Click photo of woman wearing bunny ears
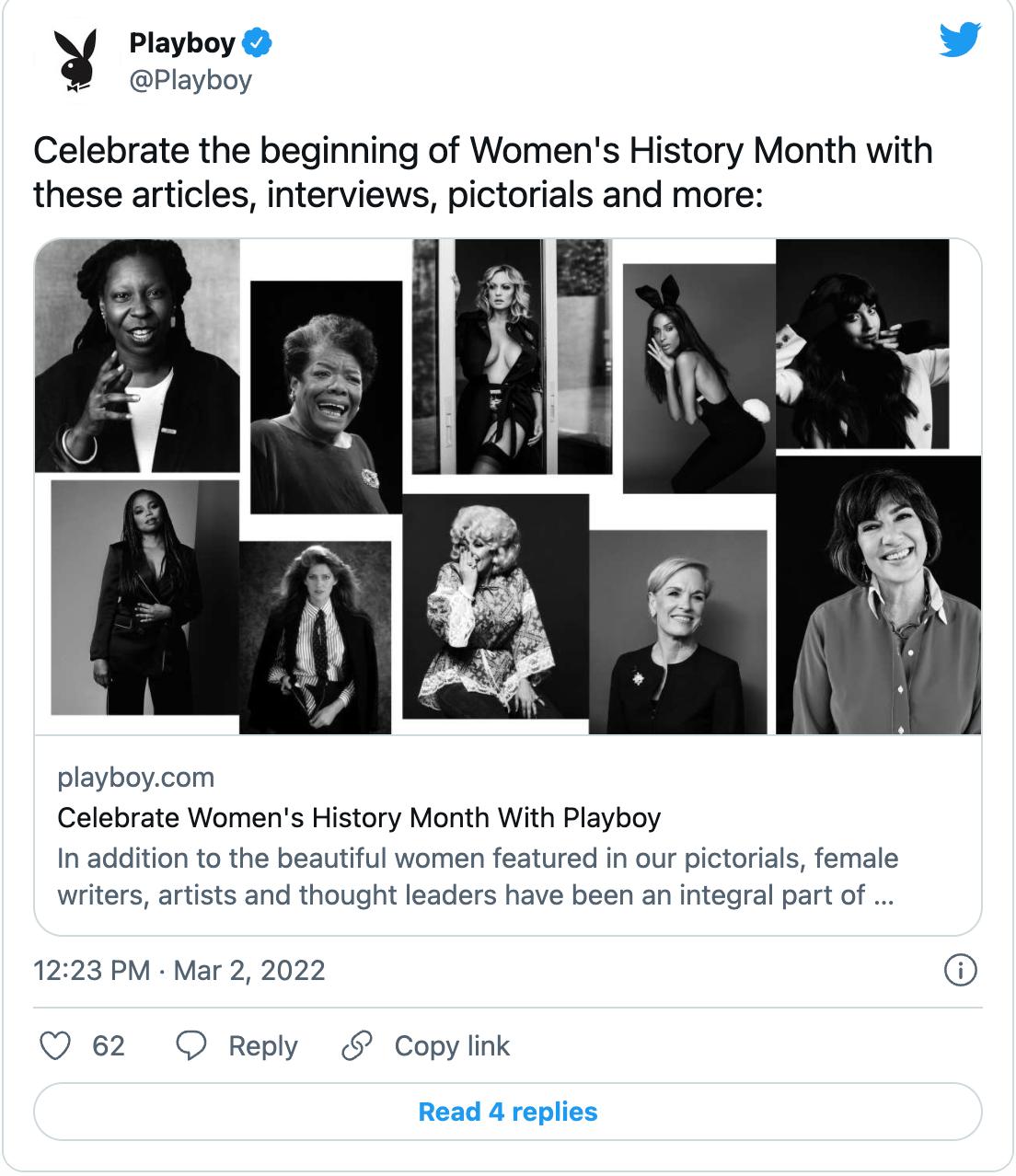This screenshot has width=1016, height=1176. 698,377
